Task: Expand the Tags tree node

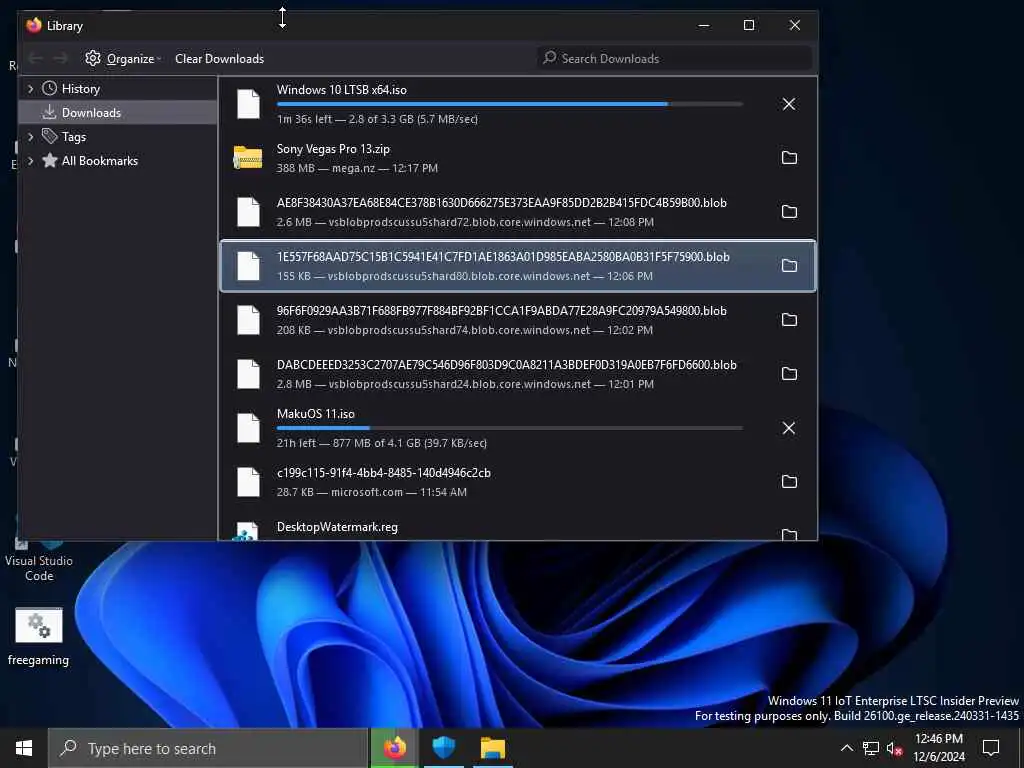Action: coord(30,136)
